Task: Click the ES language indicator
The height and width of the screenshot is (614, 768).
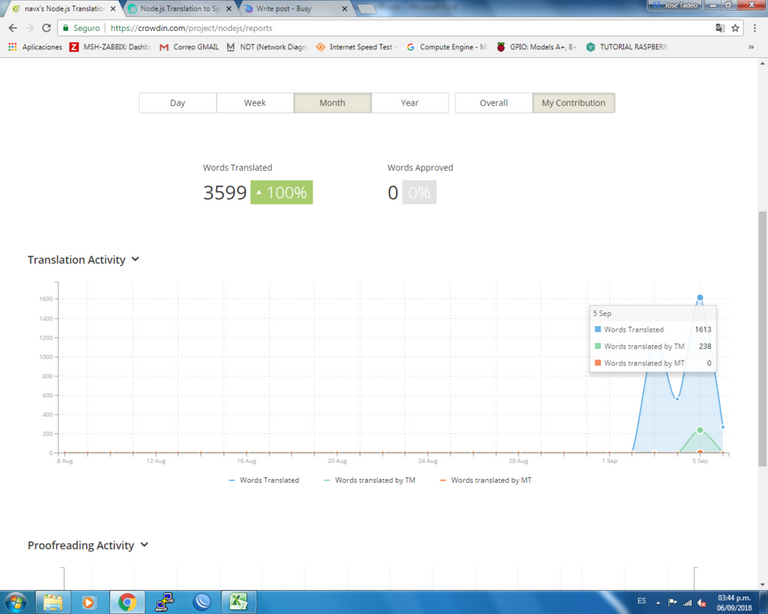Action: click(642, 601)
